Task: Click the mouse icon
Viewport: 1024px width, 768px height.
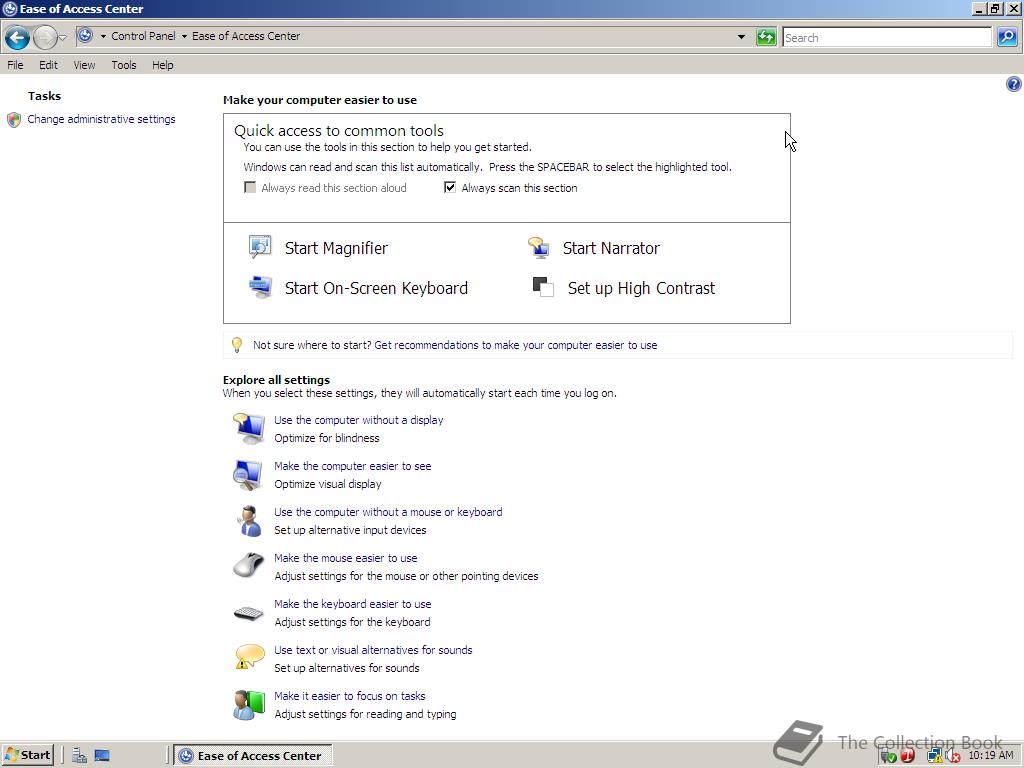Action: (x=249, y=566)
